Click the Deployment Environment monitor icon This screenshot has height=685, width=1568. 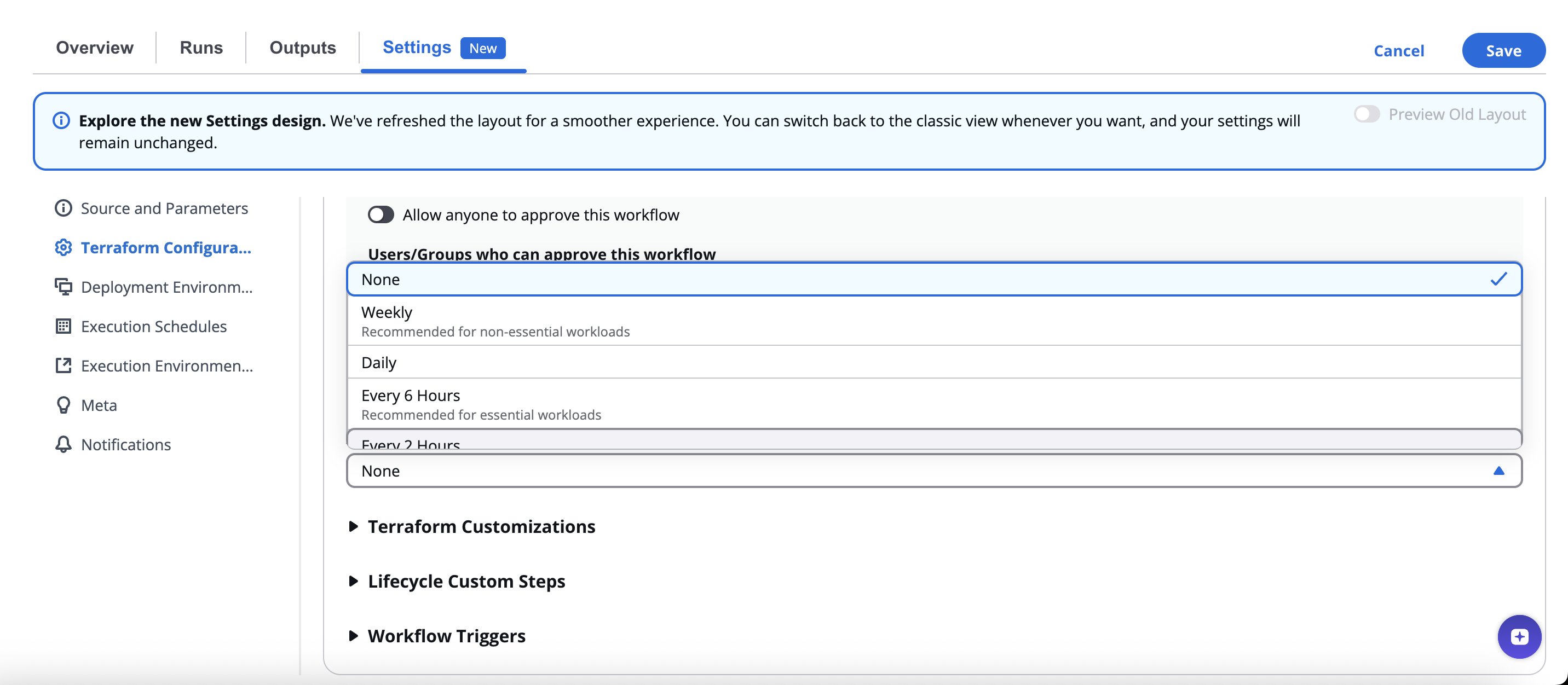click(x=64, y=287)
